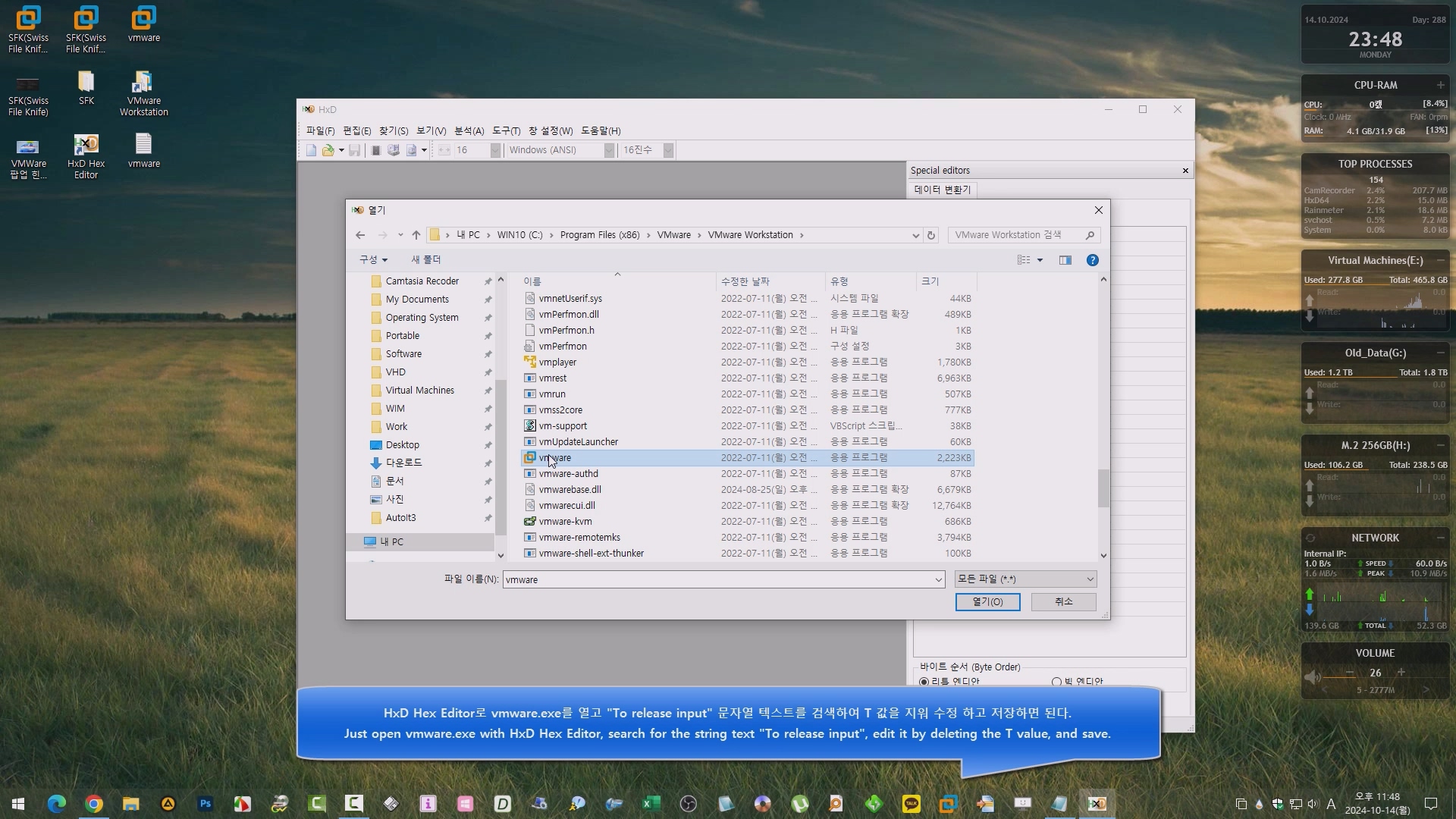1456x819 pixels.
Task: Refresh the VMware Workstation folder listing
Action: click(x=931, y=235)
